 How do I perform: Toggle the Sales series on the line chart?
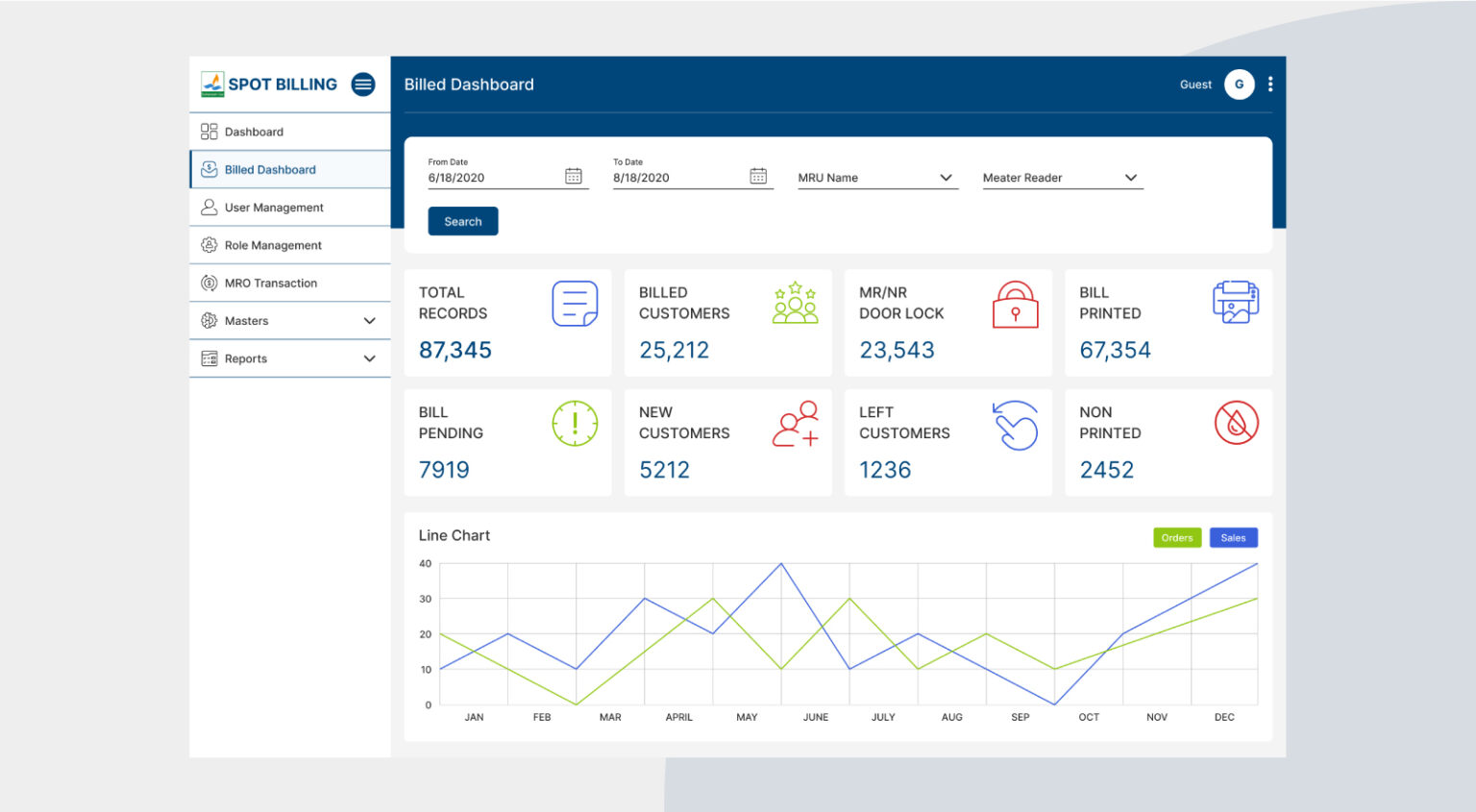point(1233,537)
